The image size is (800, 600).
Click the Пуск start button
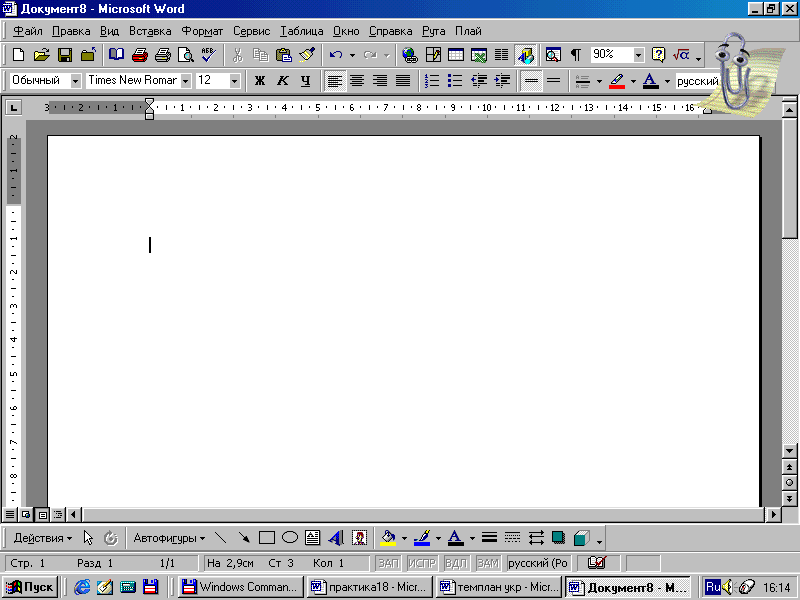coord(30,587)
